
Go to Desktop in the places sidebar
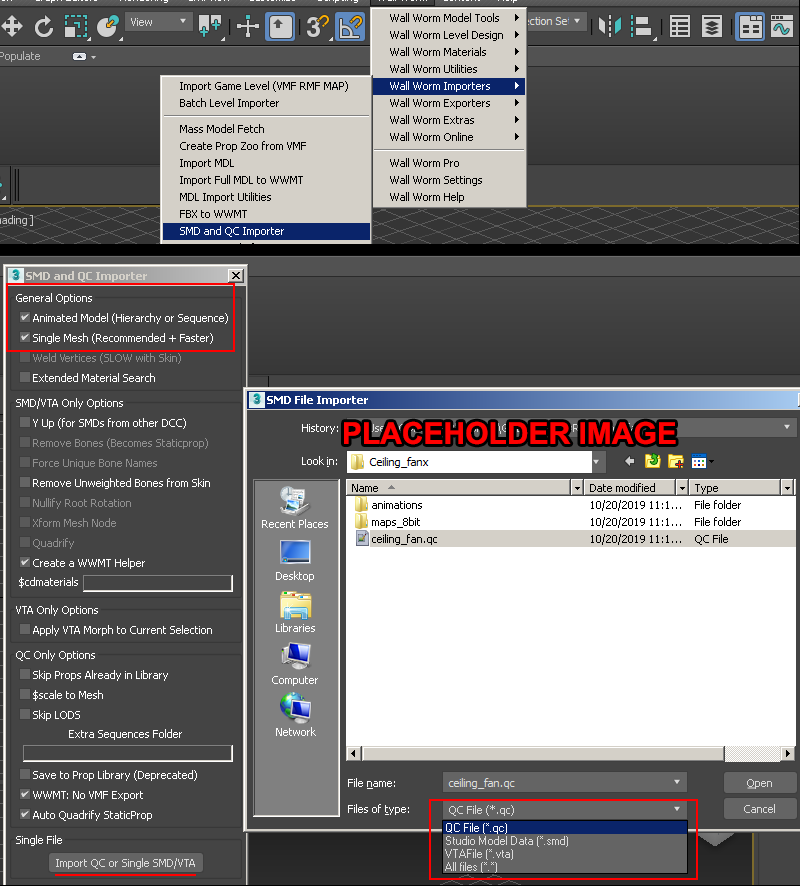click(x=294, y=561)
